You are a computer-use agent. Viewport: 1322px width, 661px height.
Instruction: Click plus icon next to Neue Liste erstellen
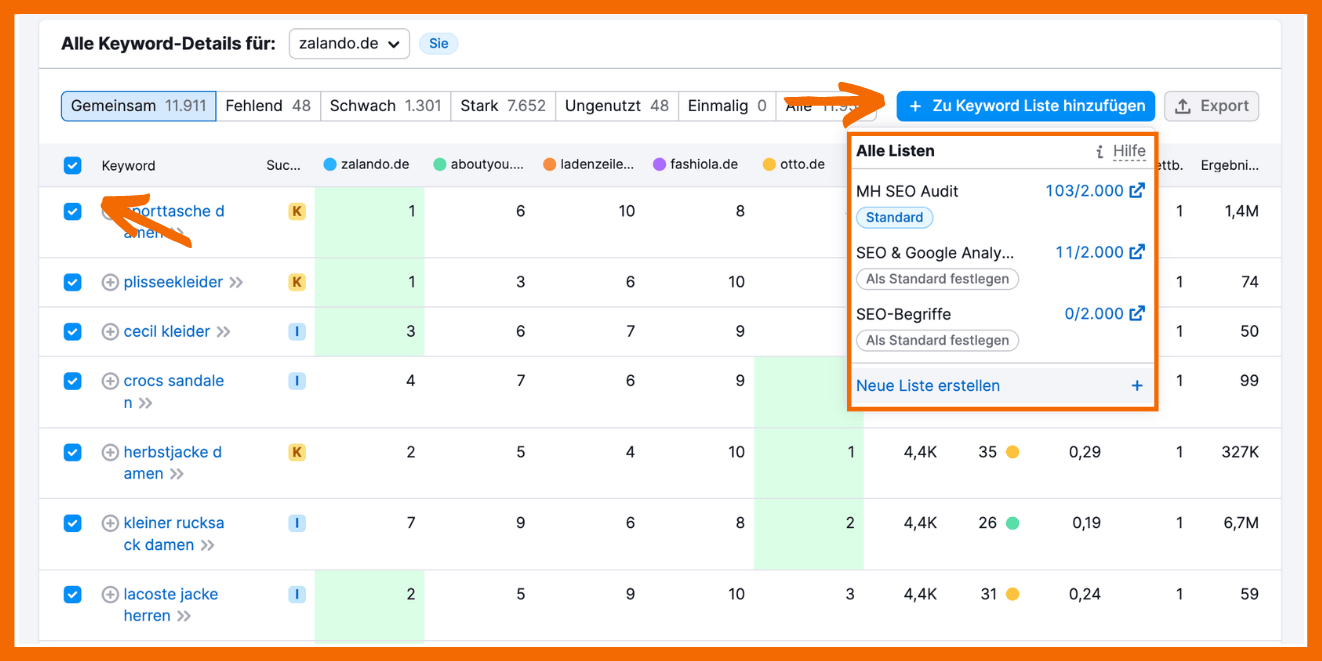(x=1137, y=386)
